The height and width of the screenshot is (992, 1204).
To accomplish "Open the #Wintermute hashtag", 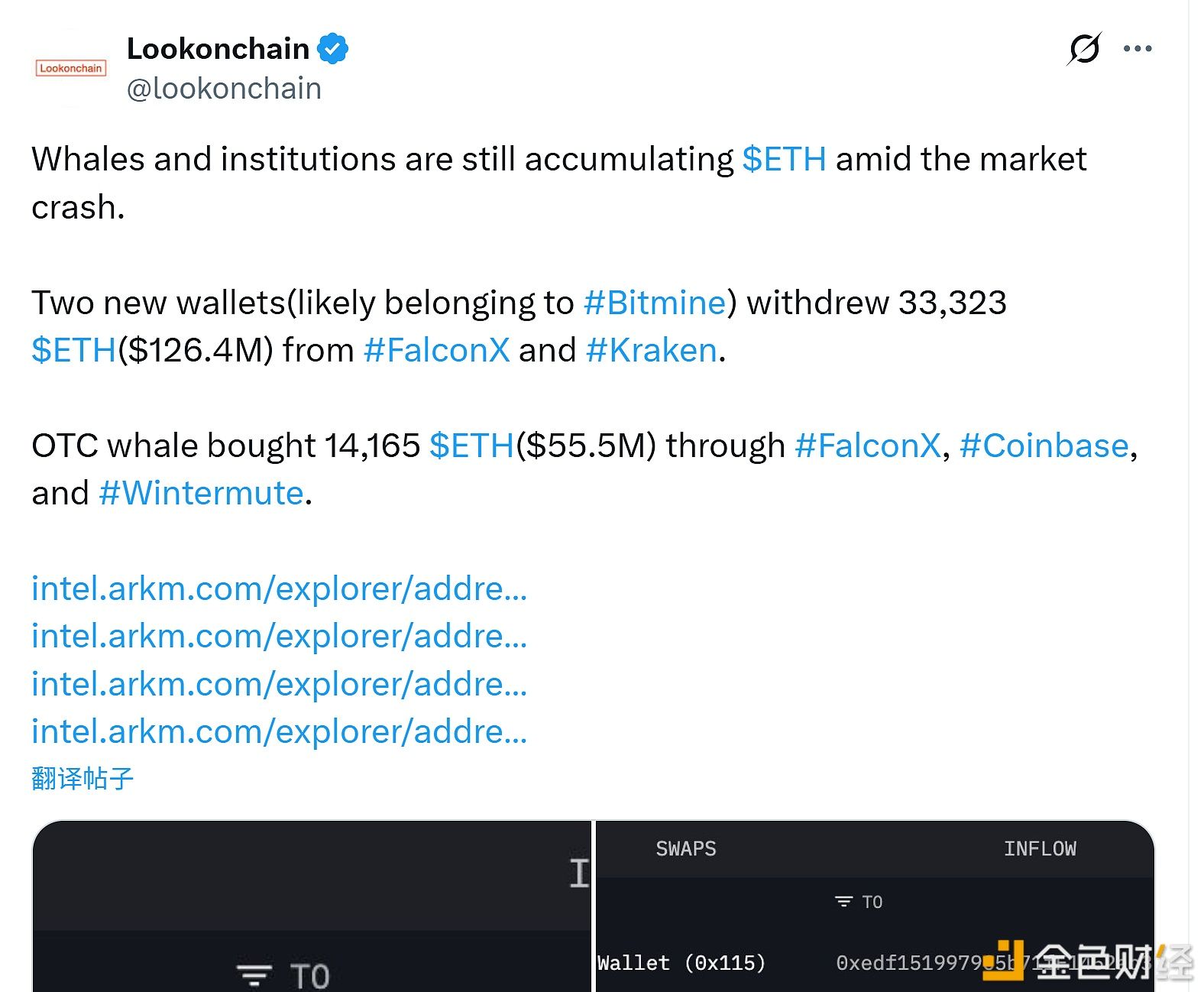I will coord(202,493).
